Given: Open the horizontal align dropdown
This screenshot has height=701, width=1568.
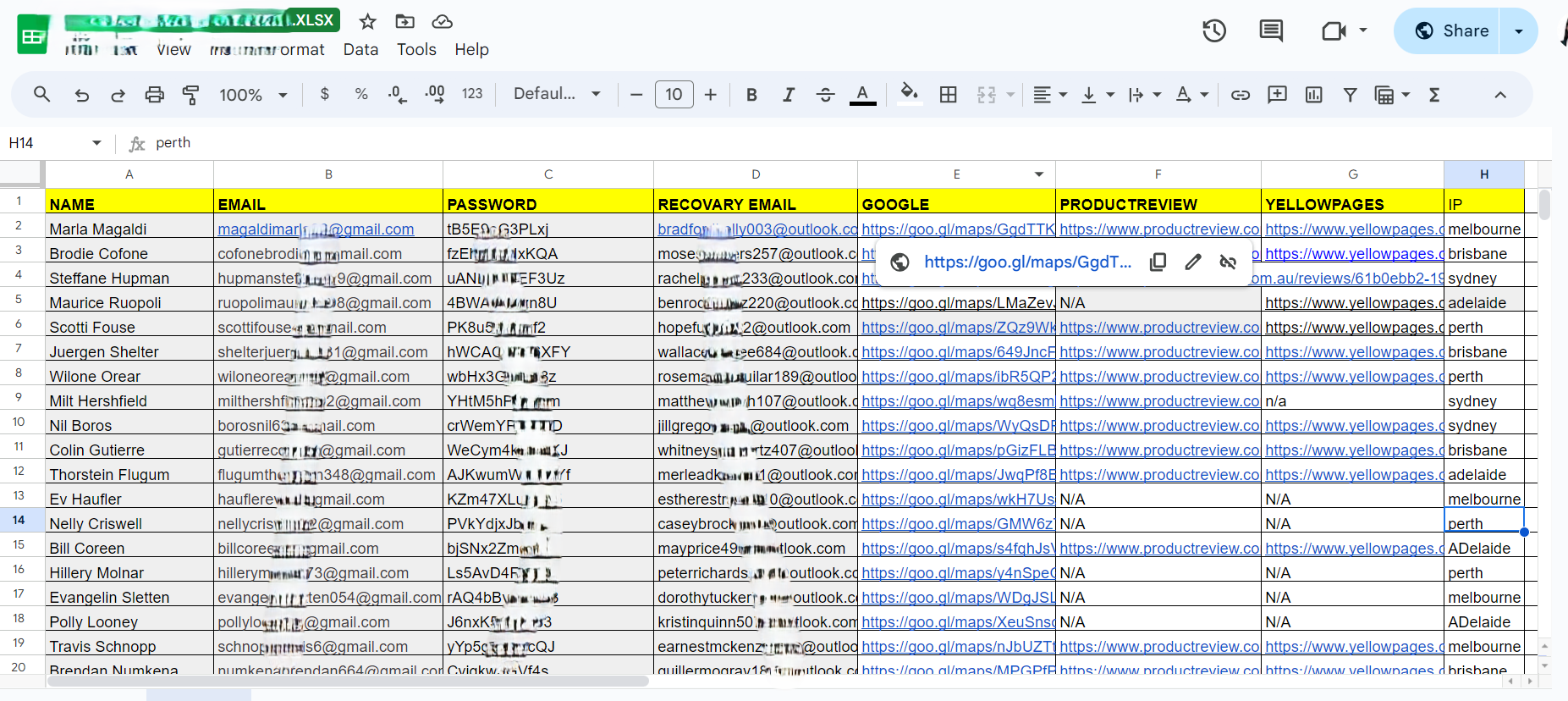Looking at the screenshot, I should tap(1050, 95).
